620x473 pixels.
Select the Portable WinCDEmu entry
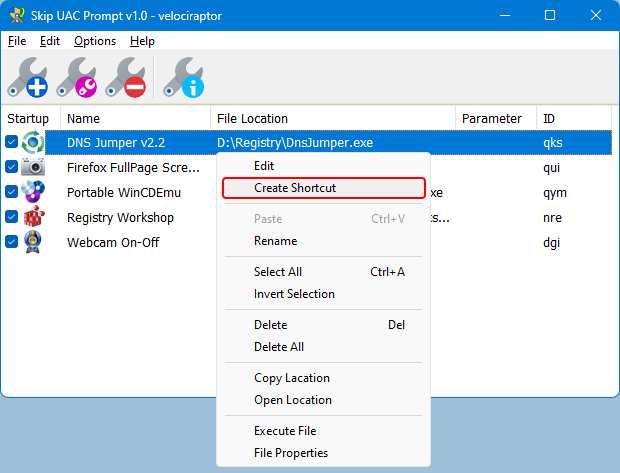pyautogui.click(x=124, y=192)
